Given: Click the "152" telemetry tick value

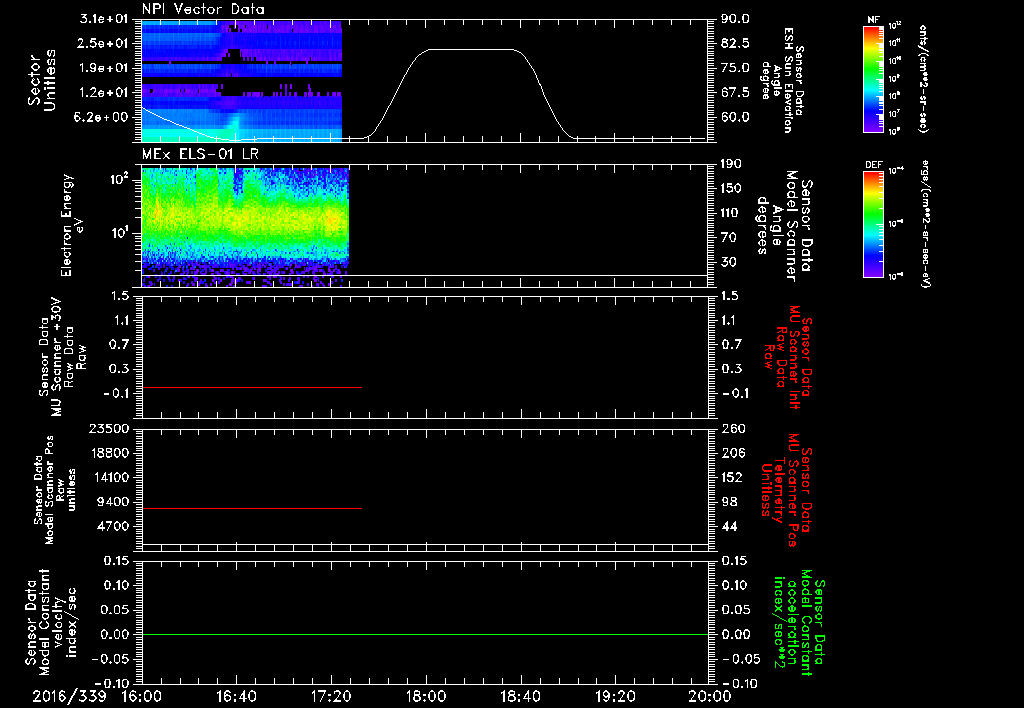Looking at the screenshot, I should [731, 477].
